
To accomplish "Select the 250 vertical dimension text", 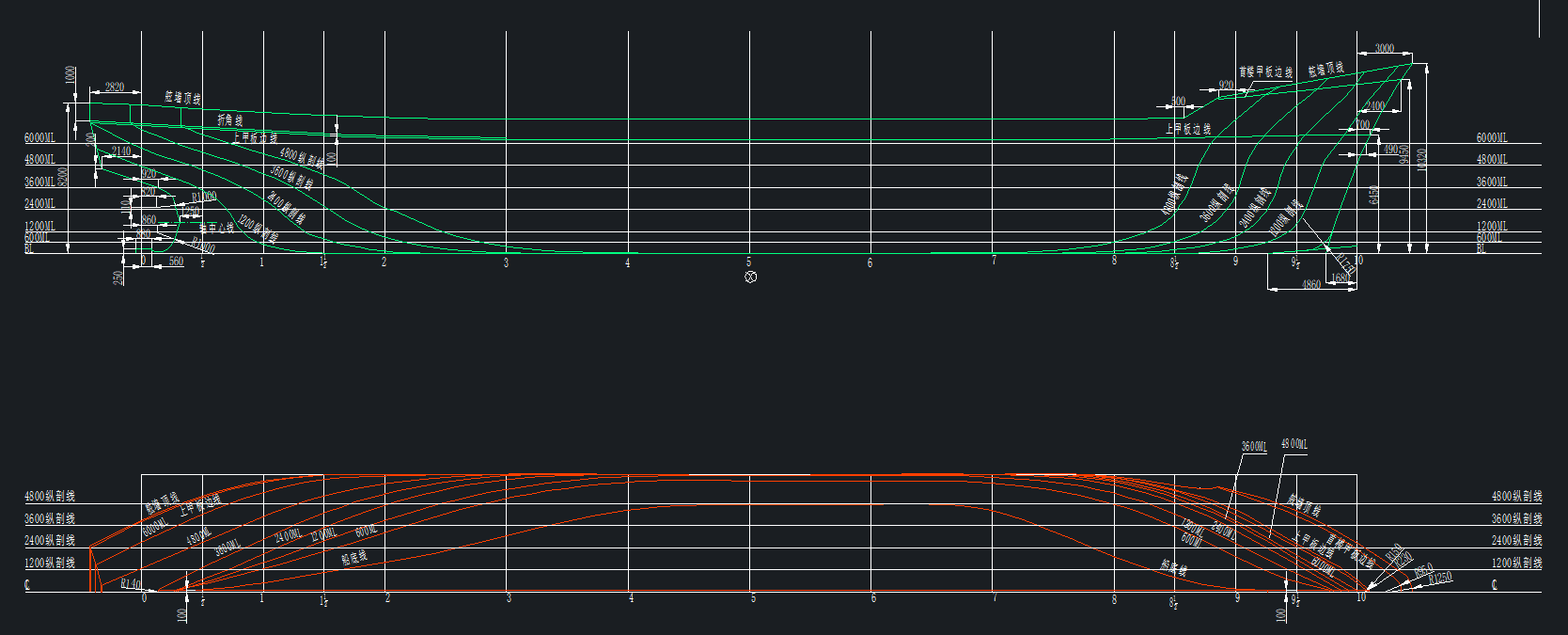I will click(118, 278).
